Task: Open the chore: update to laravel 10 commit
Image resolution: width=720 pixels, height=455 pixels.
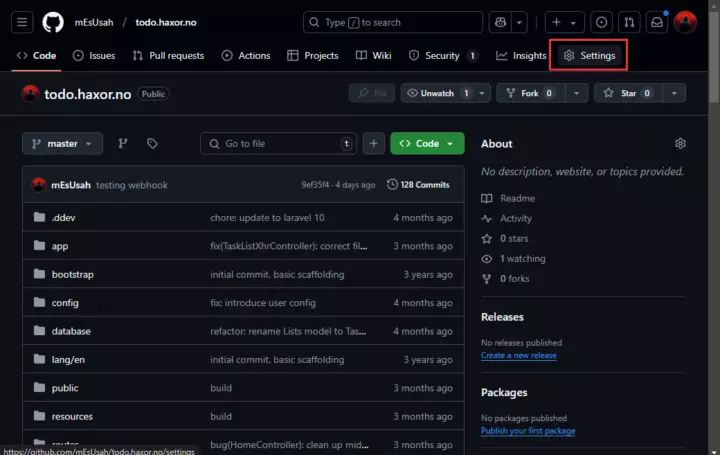Action: (267, 218)
